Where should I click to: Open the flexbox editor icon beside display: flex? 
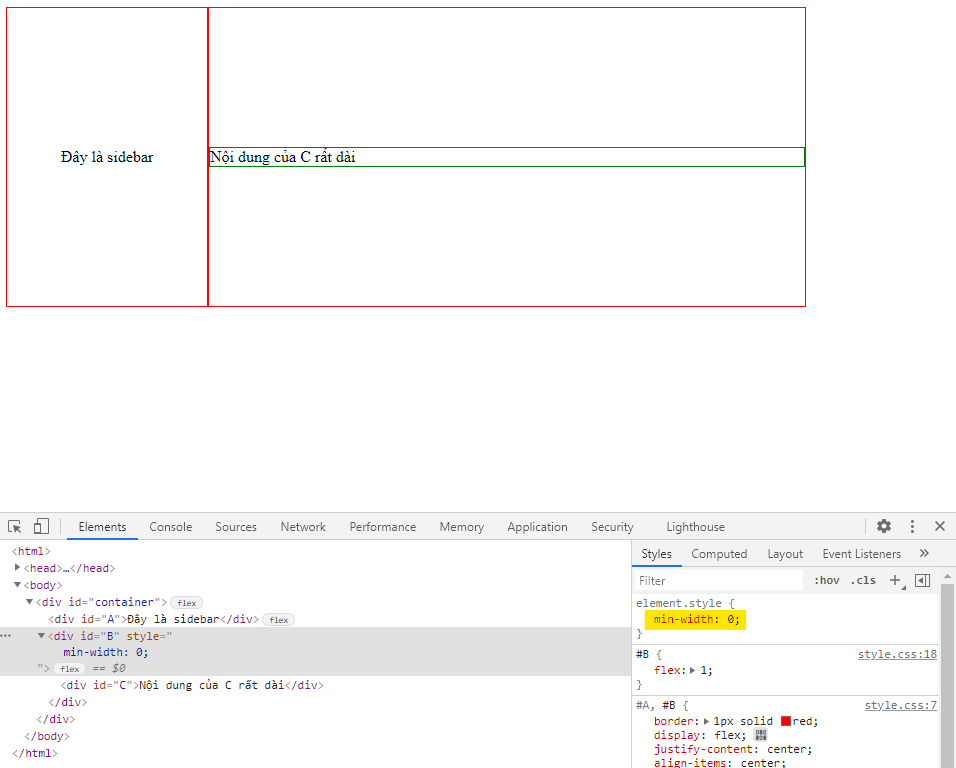pos(760,735)
